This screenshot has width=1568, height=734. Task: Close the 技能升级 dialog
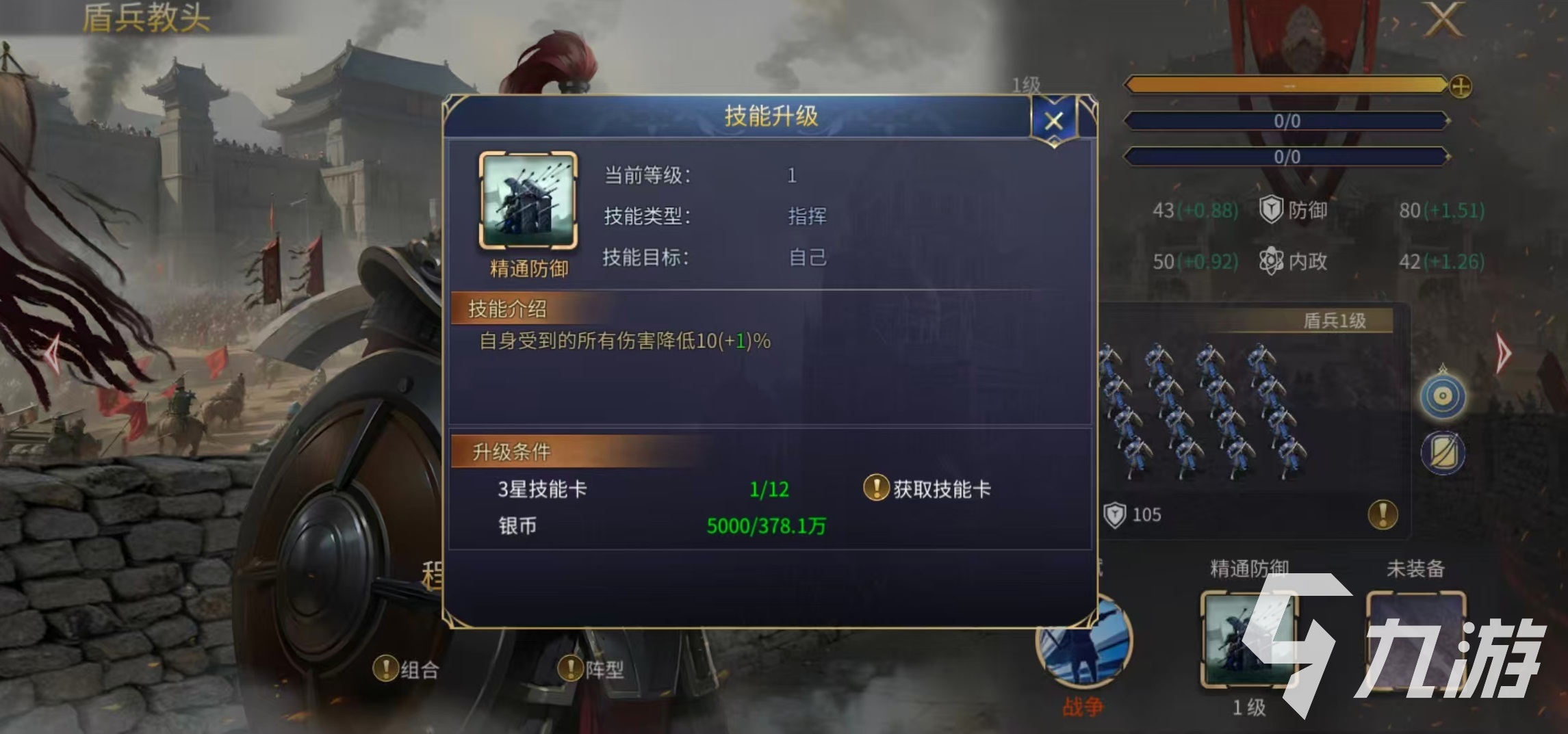coord(1054,121)
